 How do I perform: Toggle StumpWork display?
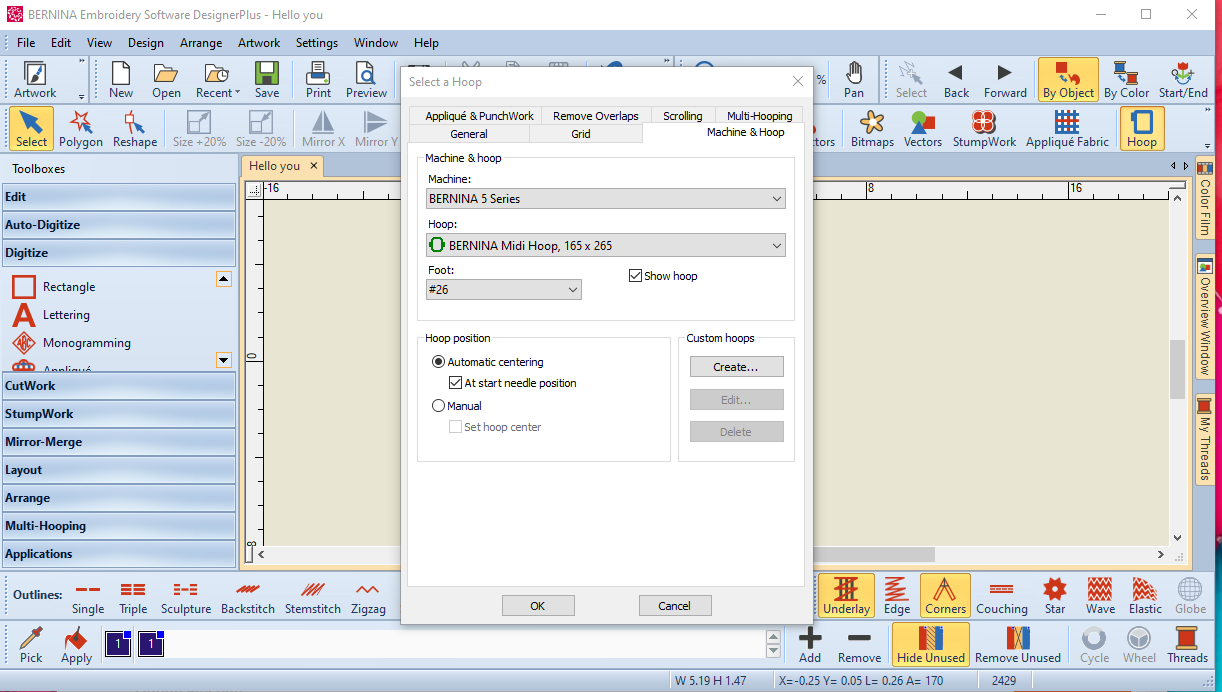tap(984, 129)
